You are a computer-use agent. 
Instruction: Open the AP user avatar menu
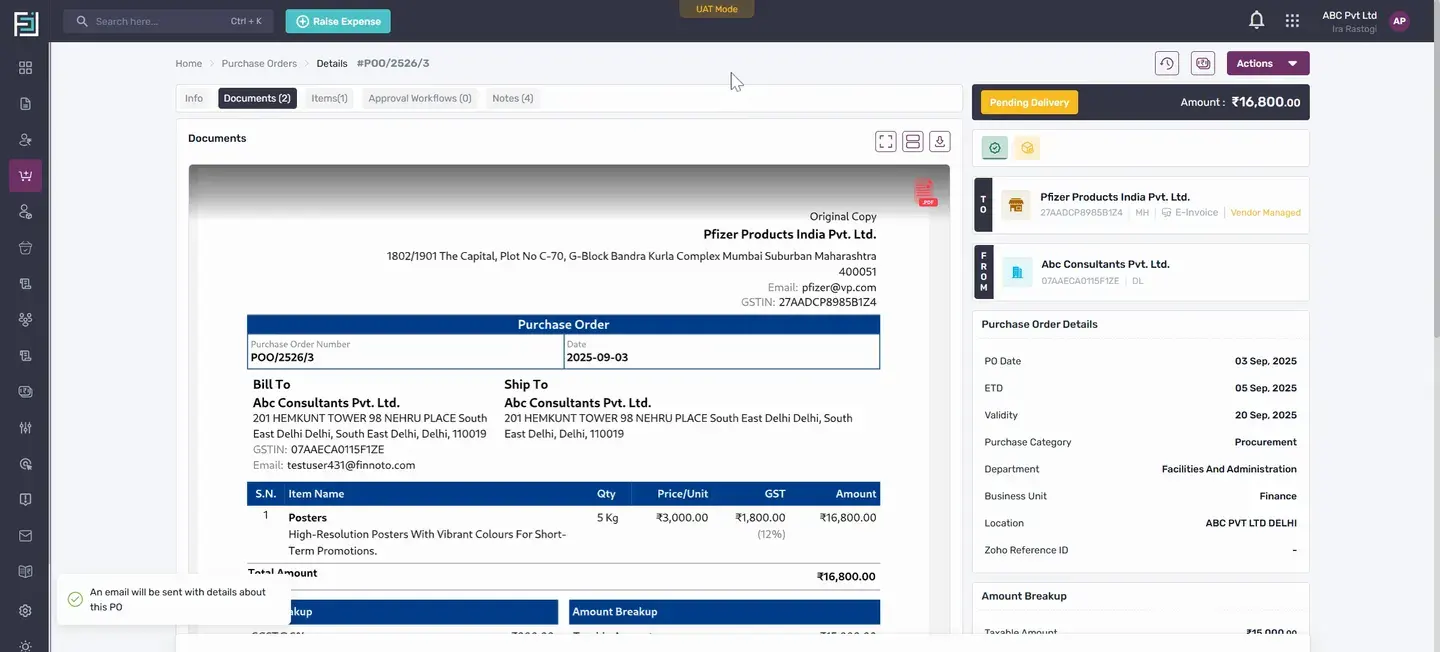1400,21
